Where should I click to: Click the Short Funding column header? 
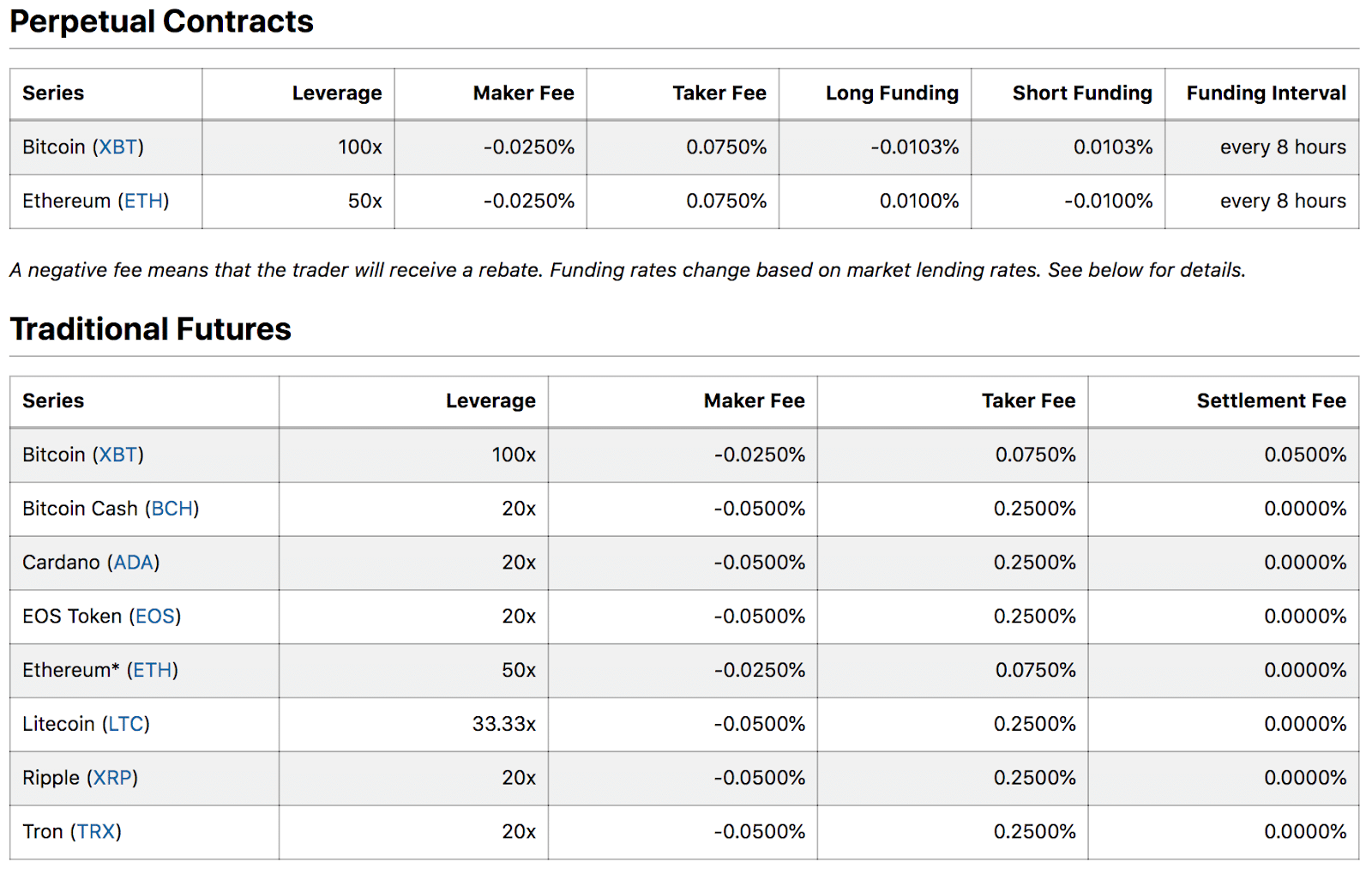click(1082, 93)
